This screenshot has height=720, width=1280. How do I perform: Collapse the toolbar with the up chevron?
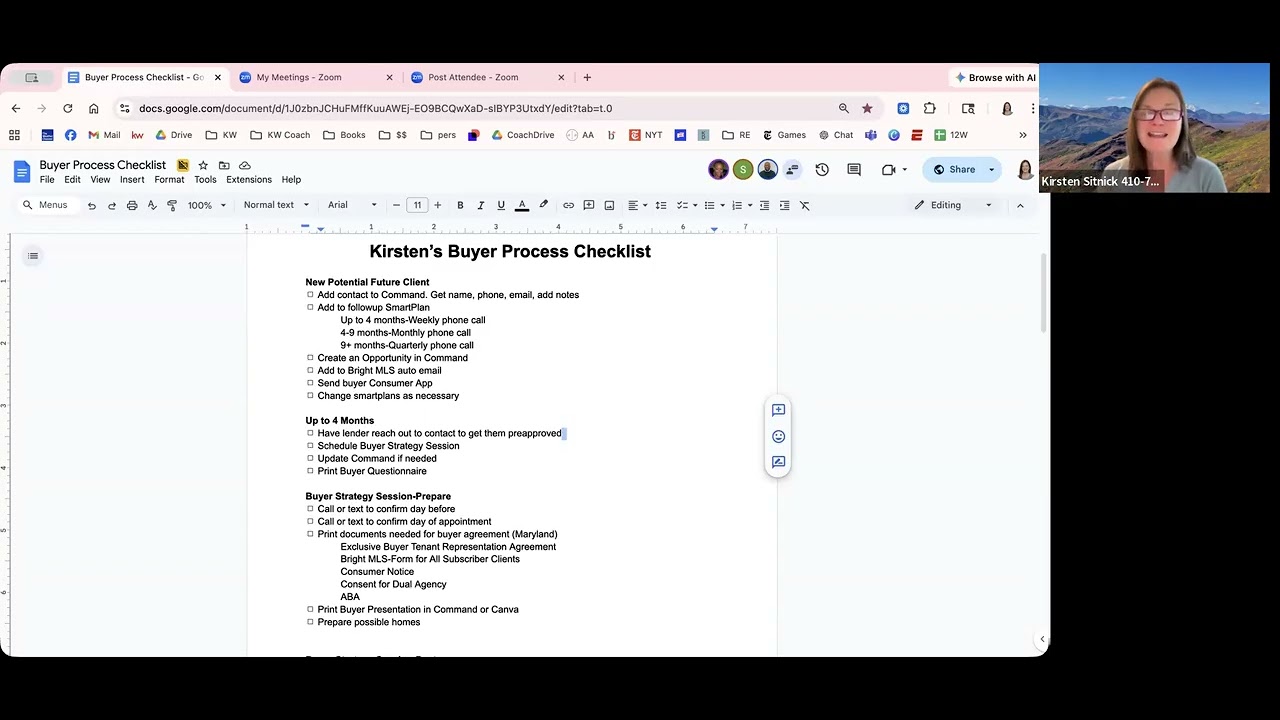(1020, 205)
